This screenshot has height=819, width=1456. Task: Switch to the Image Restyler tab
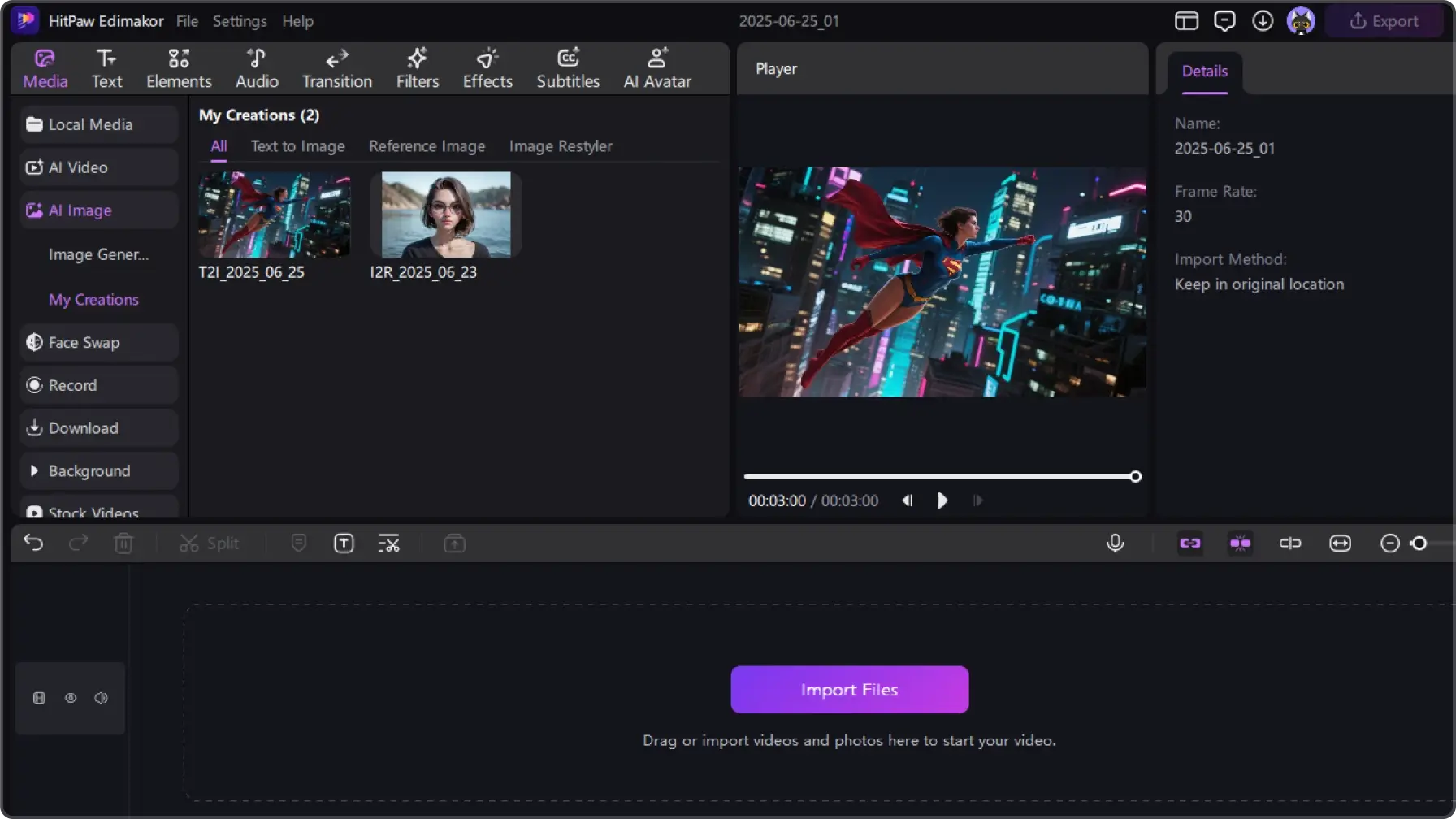click(x=561, y=146)
